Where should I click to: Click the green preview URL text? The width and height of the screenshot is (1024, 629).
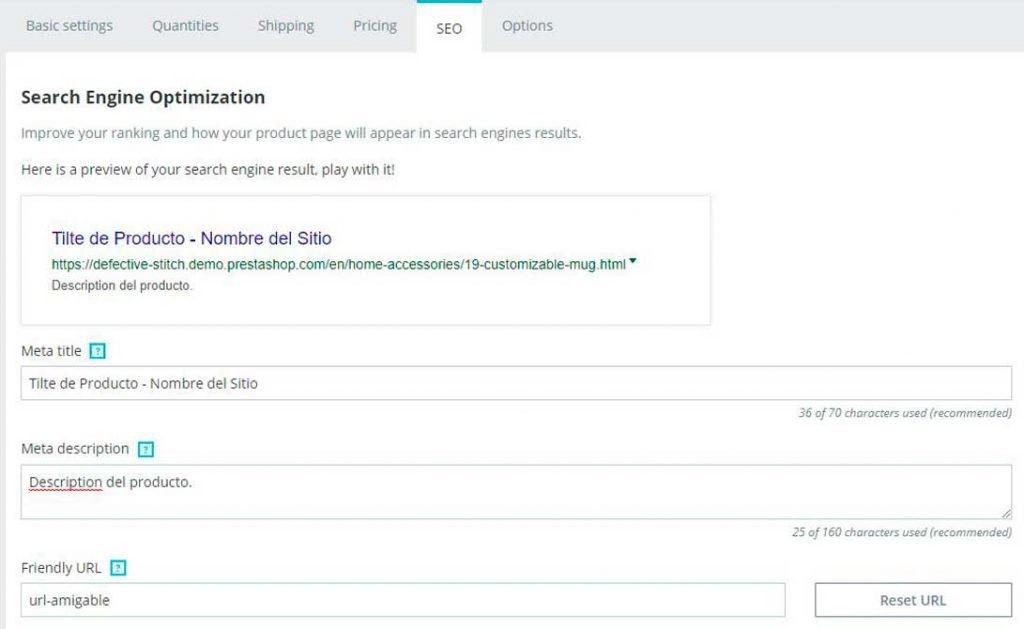click(338, 265)
